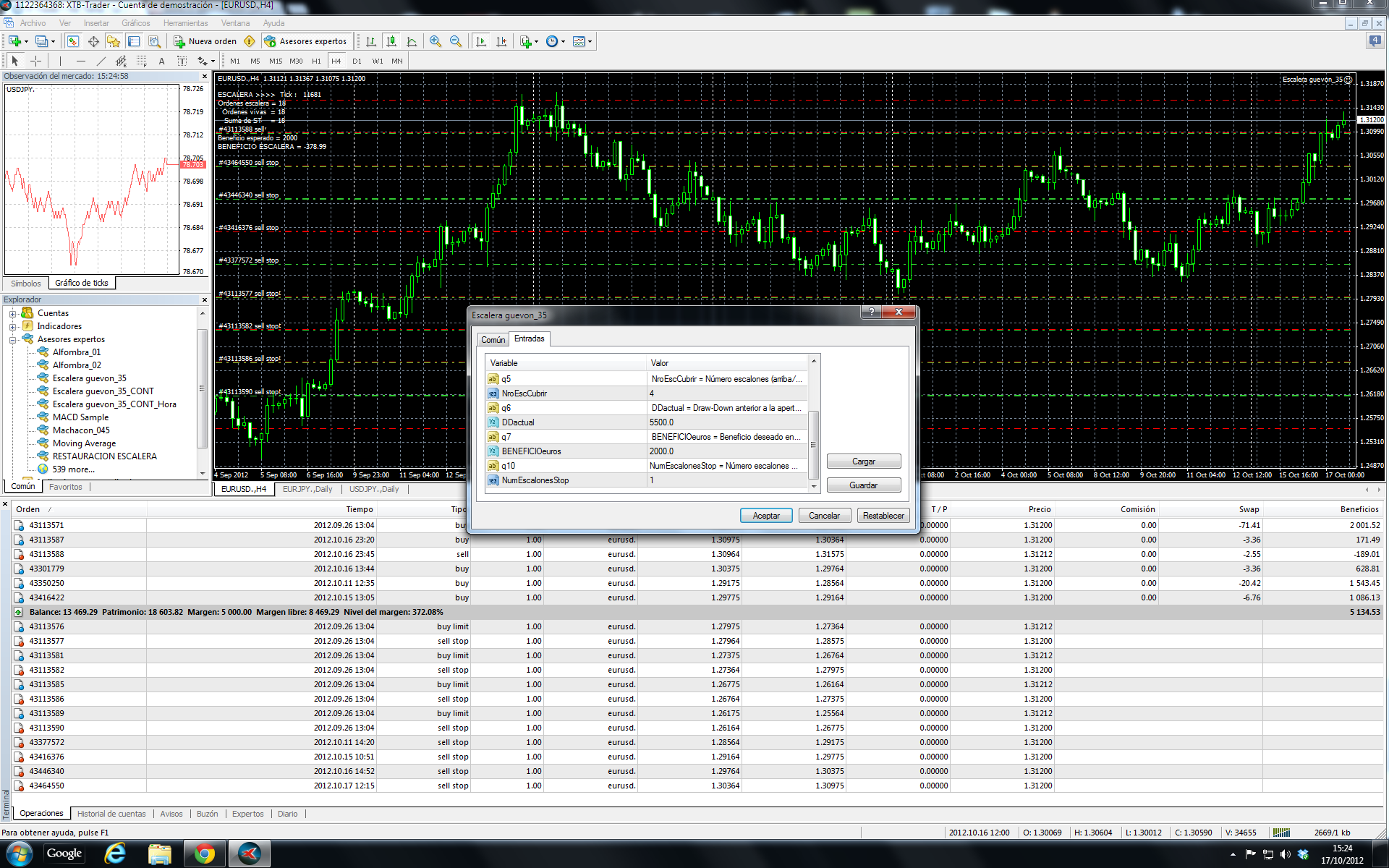Image resolution: width=1389 pixels, height=868 pixels.
Task: Expand the Cuentas tree node
Action: coord(12,313)
